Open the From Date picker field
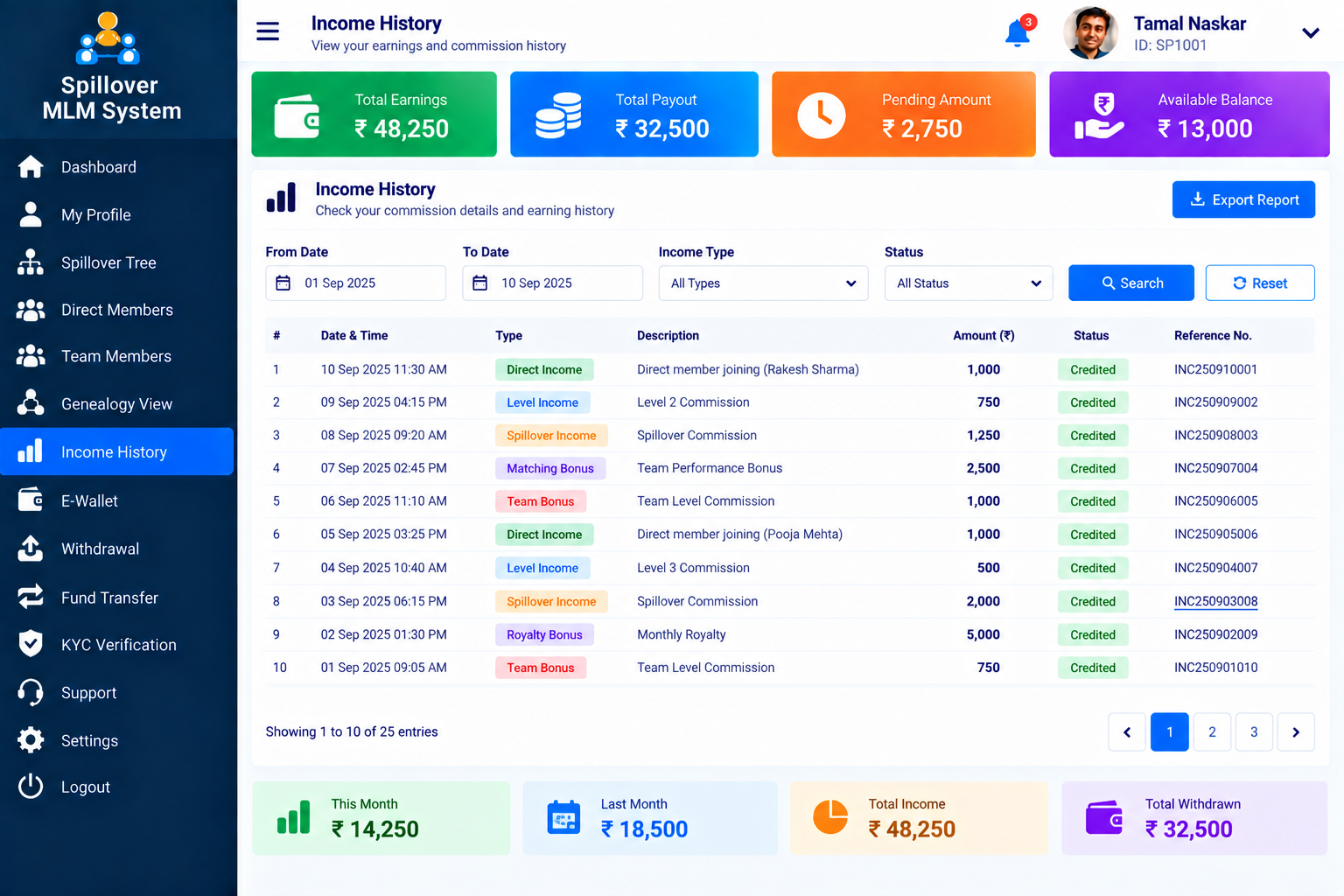The width and height of the screenshot is (1344, 896). pyautogui.click(x=355, y=283)
